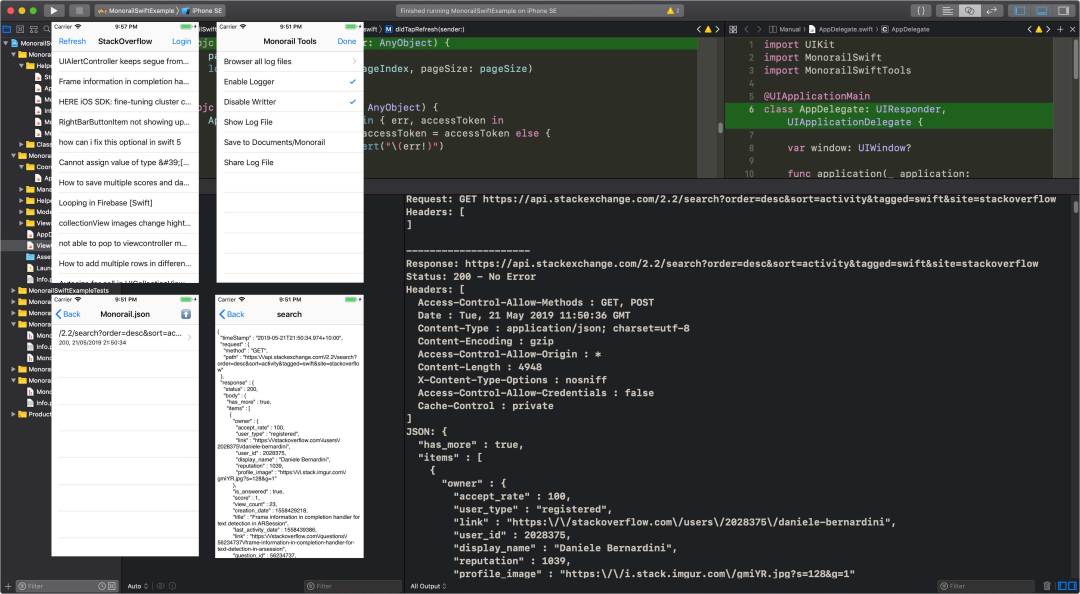
Task: Open the AppDelegate class jump bar item
Action: coord(906,29)
